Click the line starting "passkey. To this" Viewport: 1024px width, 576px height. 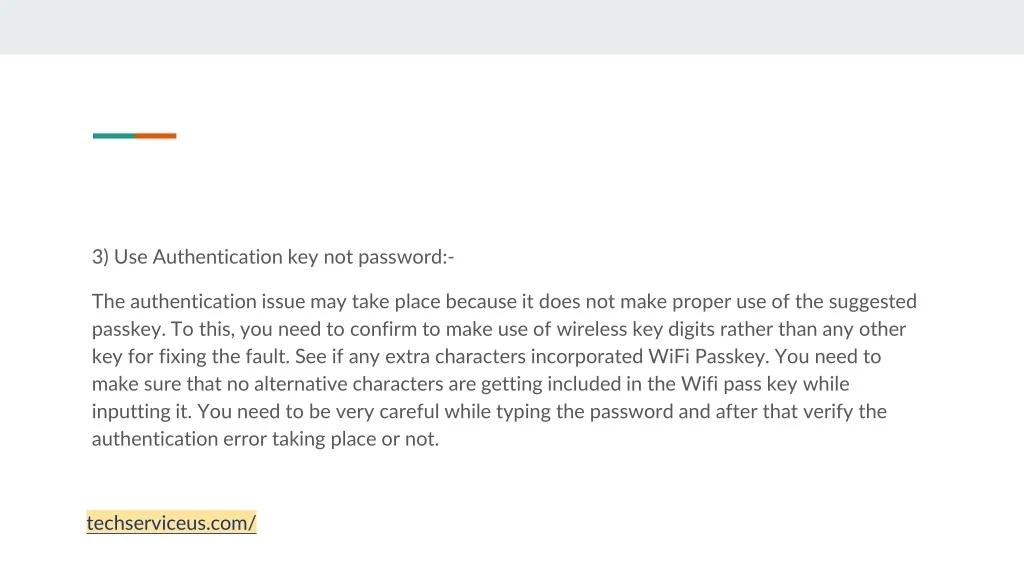(498, 329)
